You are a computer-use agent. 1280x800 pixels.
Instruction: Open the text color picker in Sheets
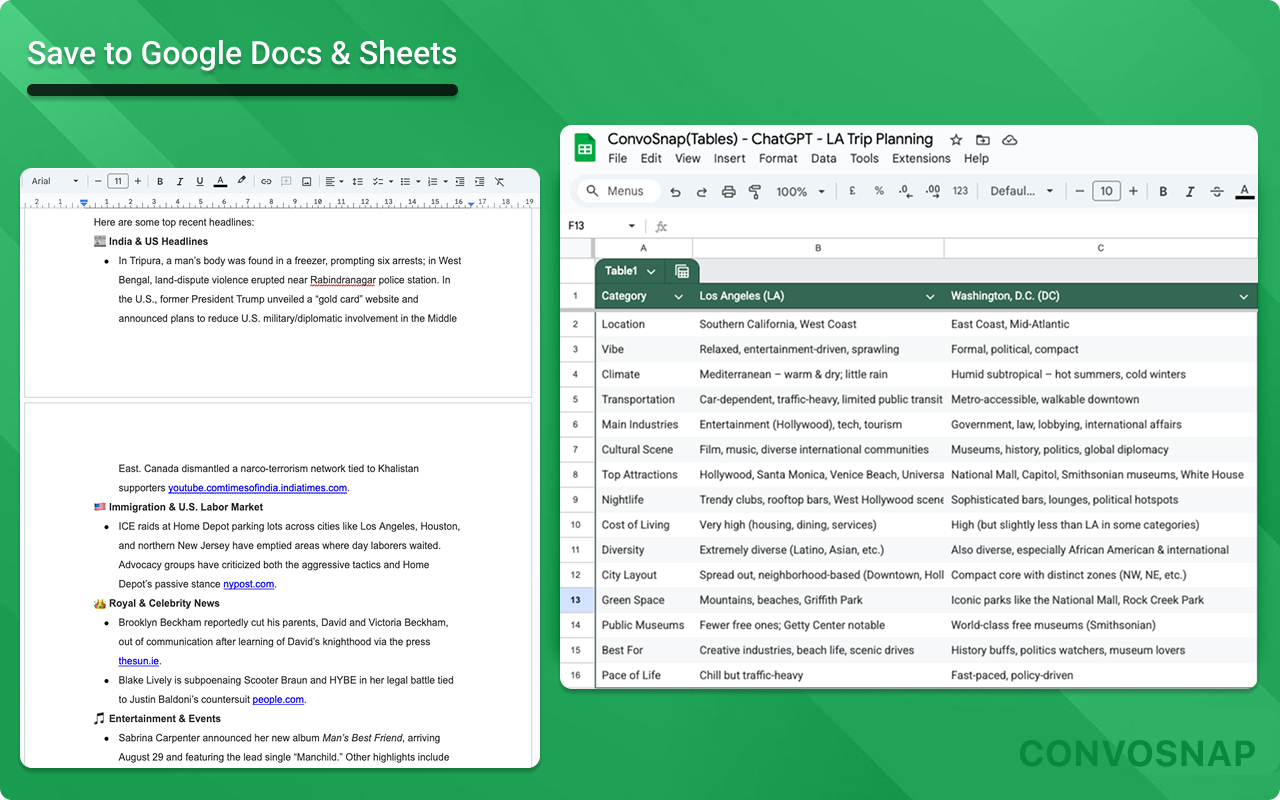[1244, 191]
